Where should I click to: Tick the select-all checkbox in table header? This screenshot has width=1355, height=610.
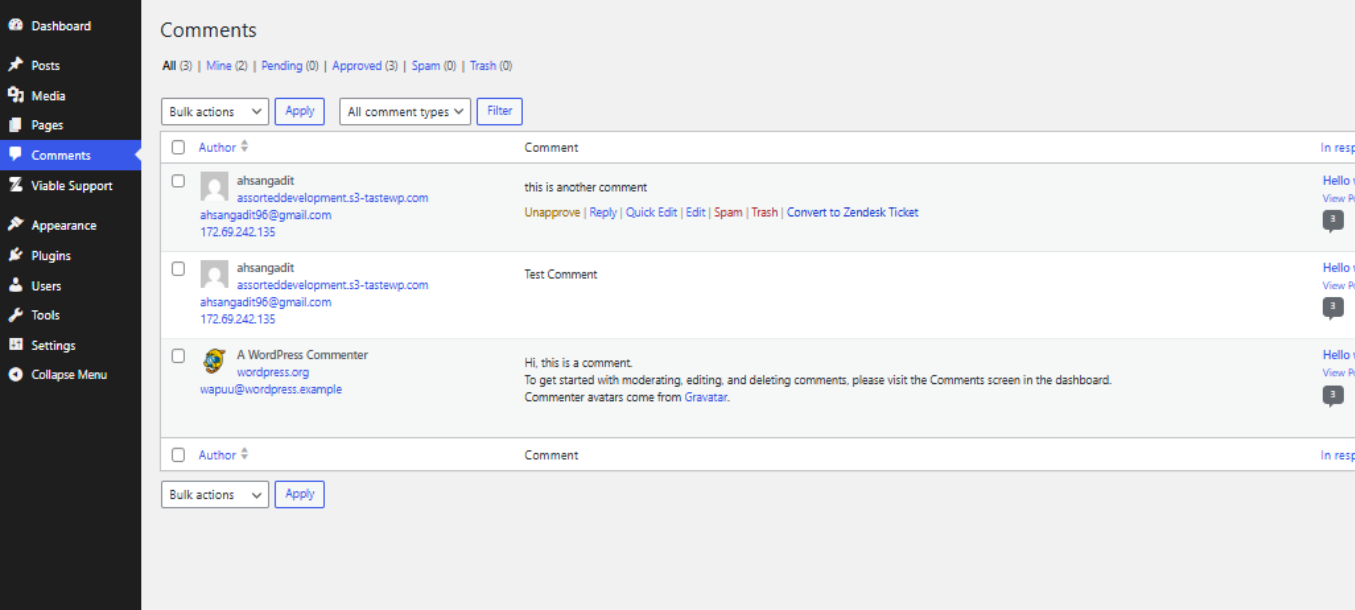tap(178, 148)
